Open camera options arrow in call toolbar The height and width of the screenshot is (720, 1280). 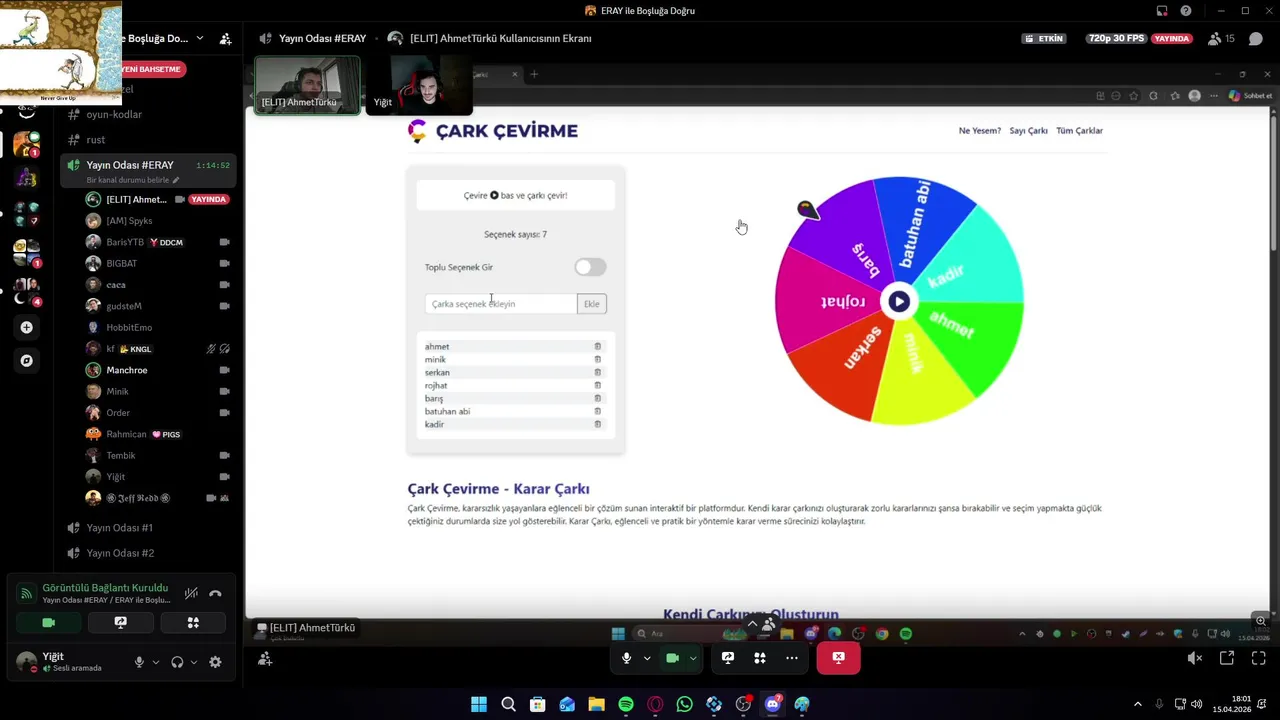693,658
